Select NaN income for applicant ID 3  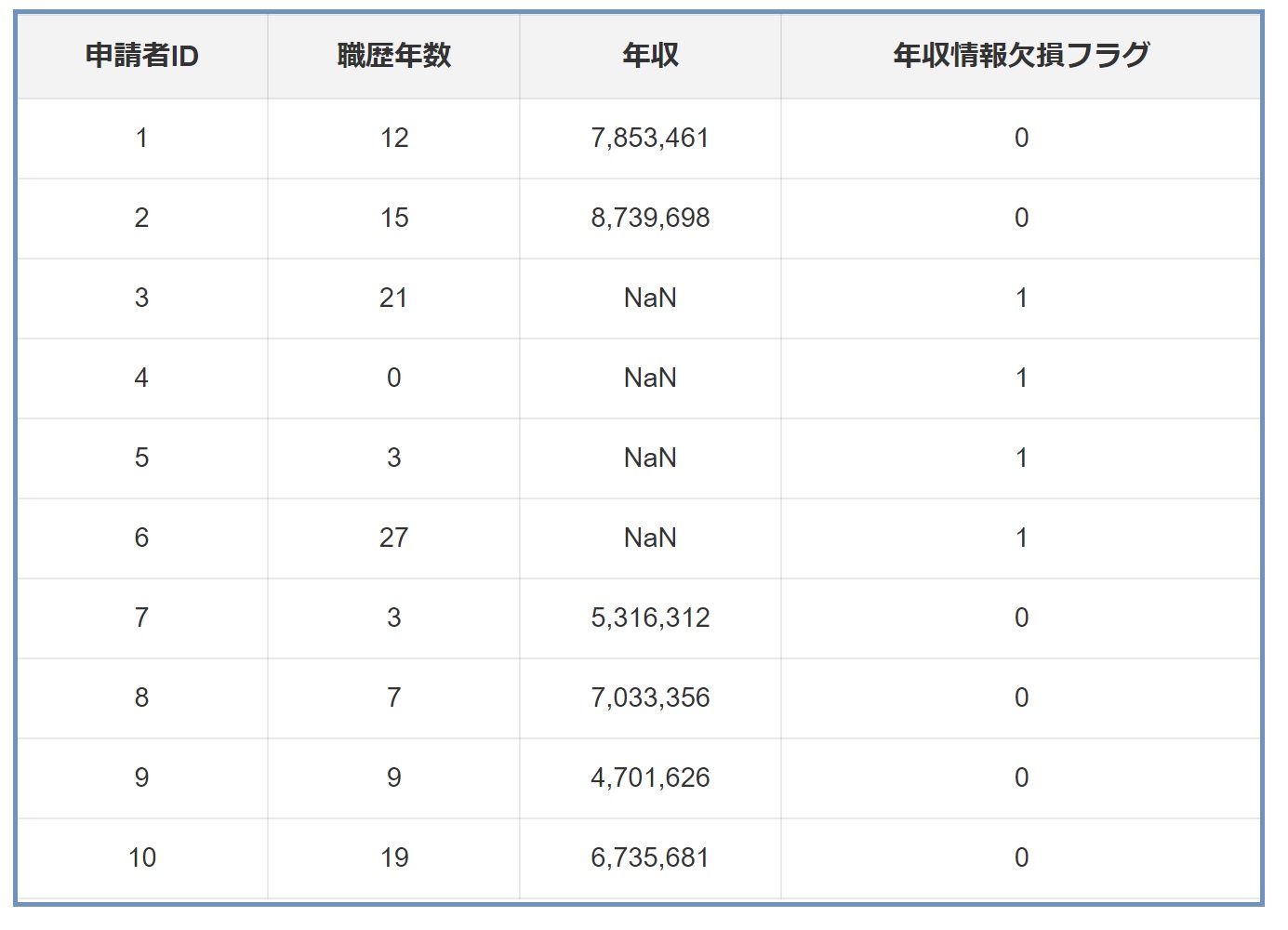650,299
